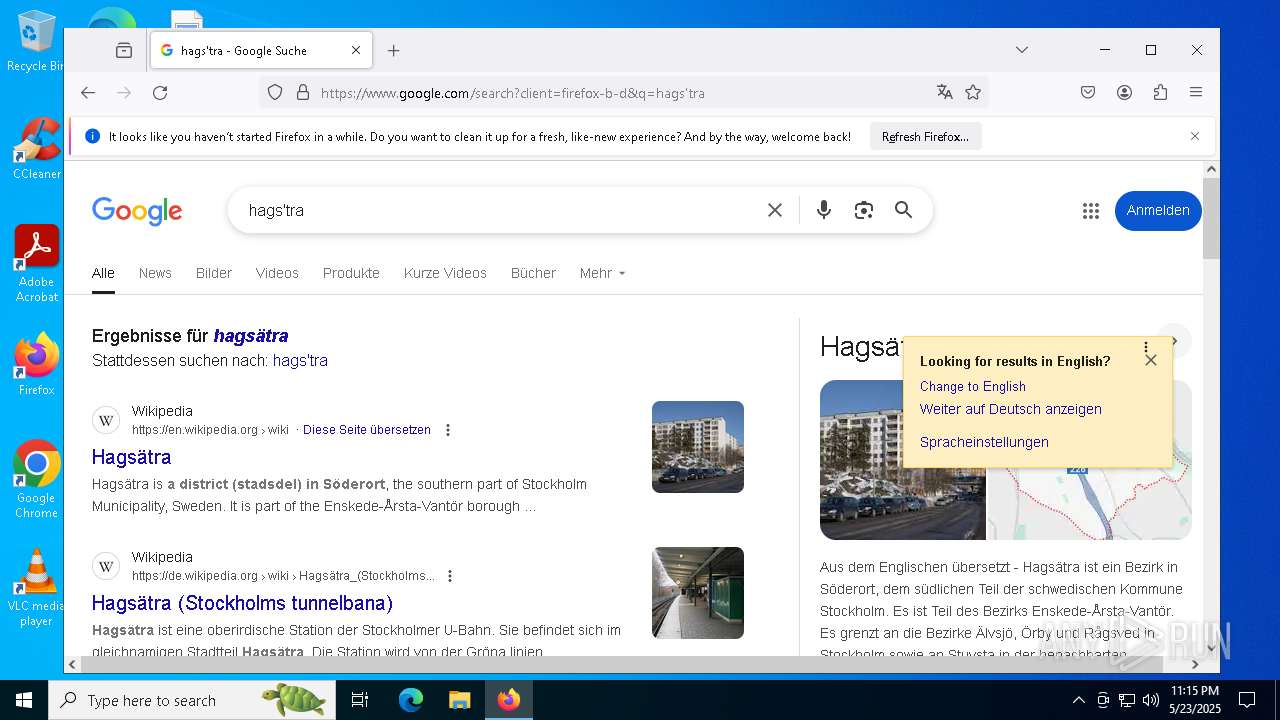1280x720 pixels.
Task: Save page to Pocket
Action: tap(1088, 93)
